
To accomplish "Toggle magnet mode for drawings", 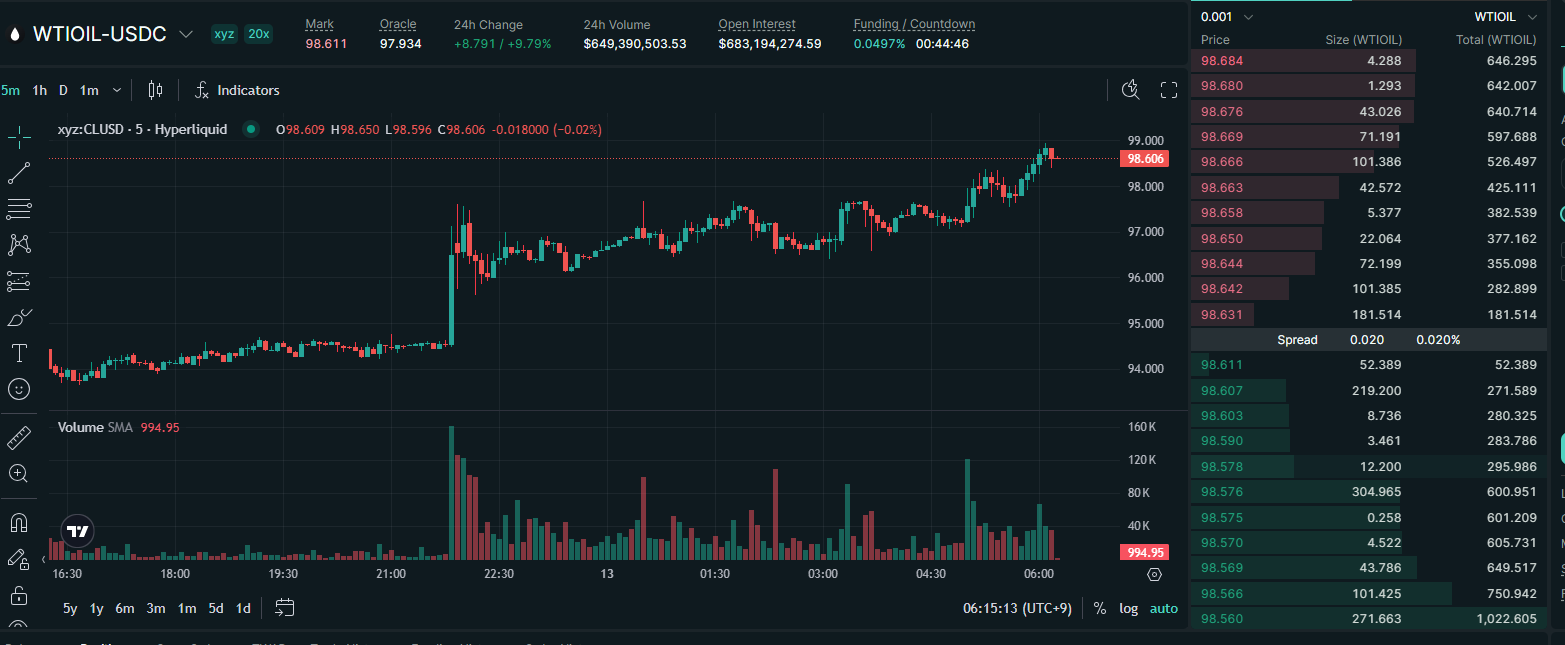I will pos(19,523).
